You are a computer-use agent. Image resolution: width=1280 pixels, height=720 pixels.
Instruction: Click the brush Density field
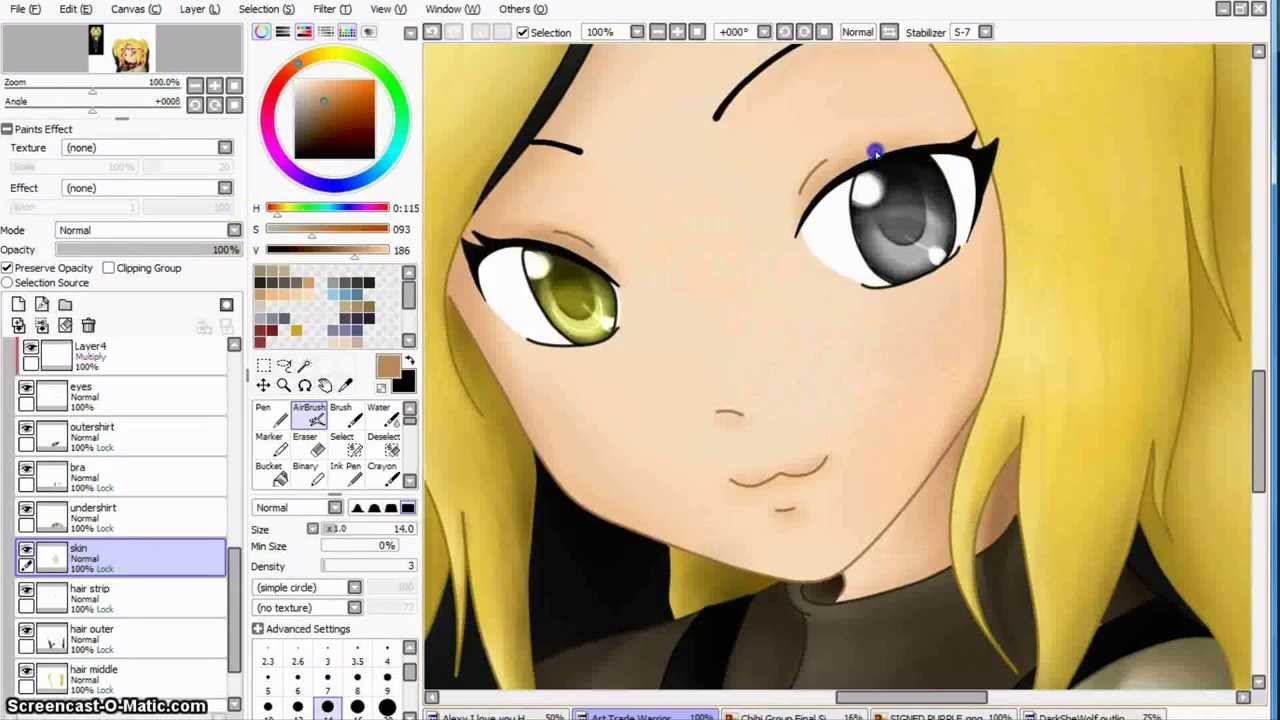point(367,566)
